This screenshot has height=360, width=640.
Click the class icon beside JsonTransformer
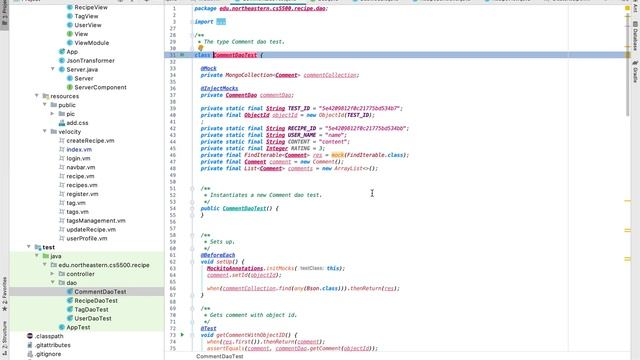tap(62, 61)
